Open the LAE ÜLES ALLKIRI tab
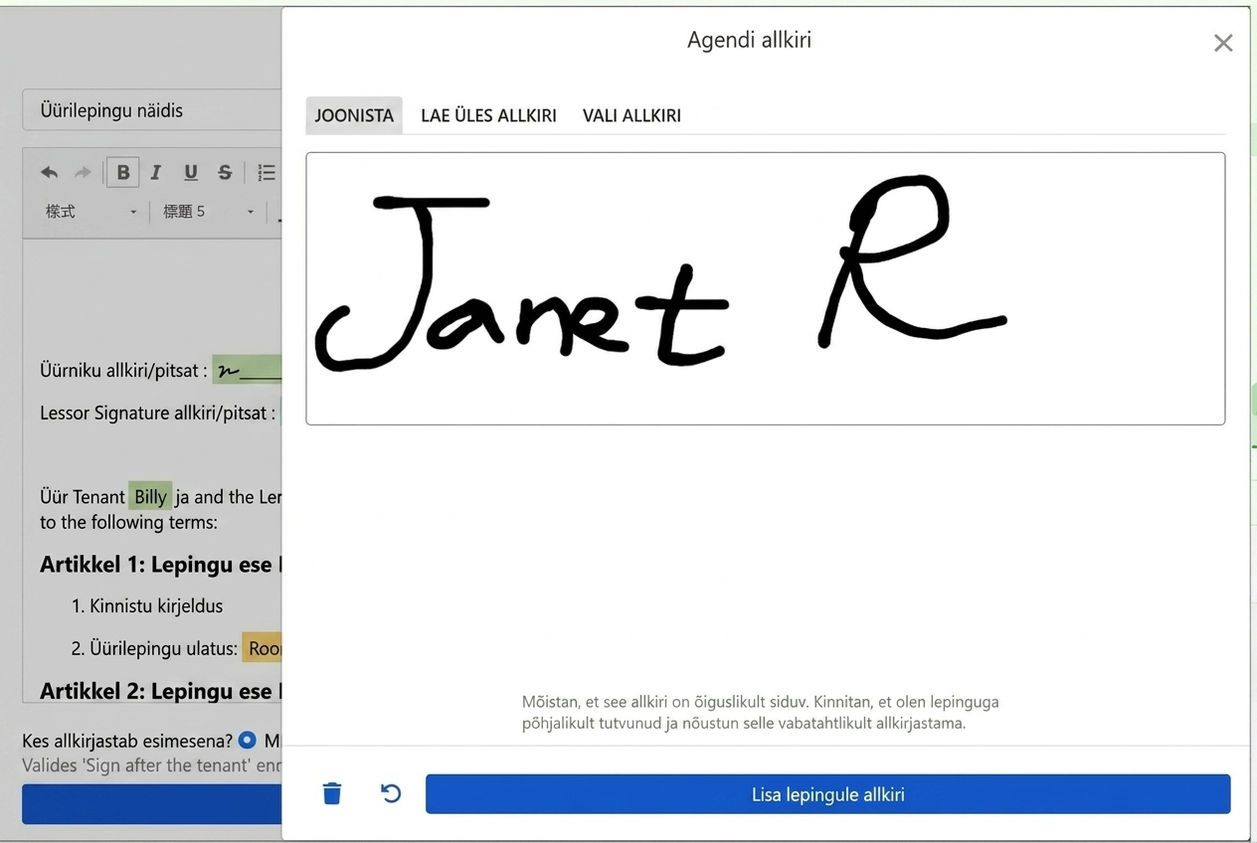The width and height of the screenshot is (1257, 843). pyautogui.click(x=488, y=115)
